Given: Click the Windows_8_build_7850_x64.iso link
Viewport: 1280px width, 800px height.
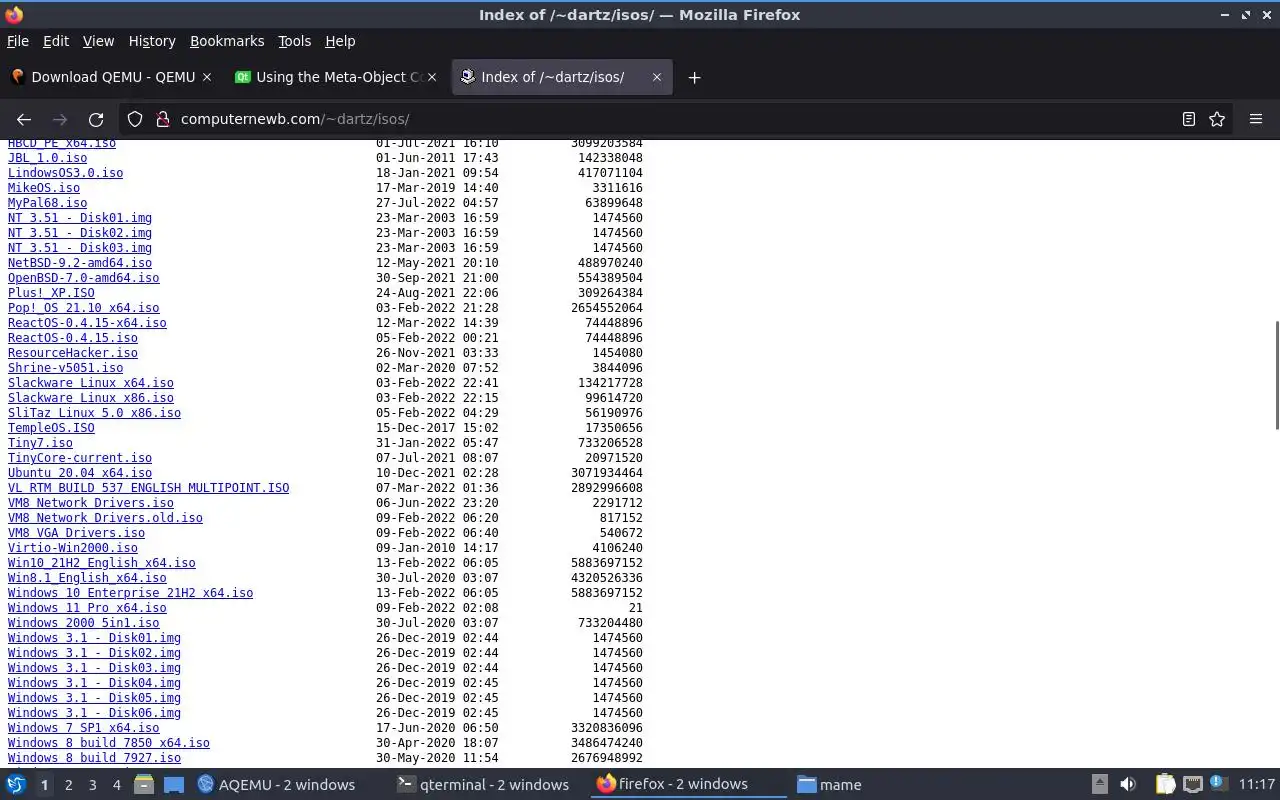Looking at the screenshot, I should point(109,743).
